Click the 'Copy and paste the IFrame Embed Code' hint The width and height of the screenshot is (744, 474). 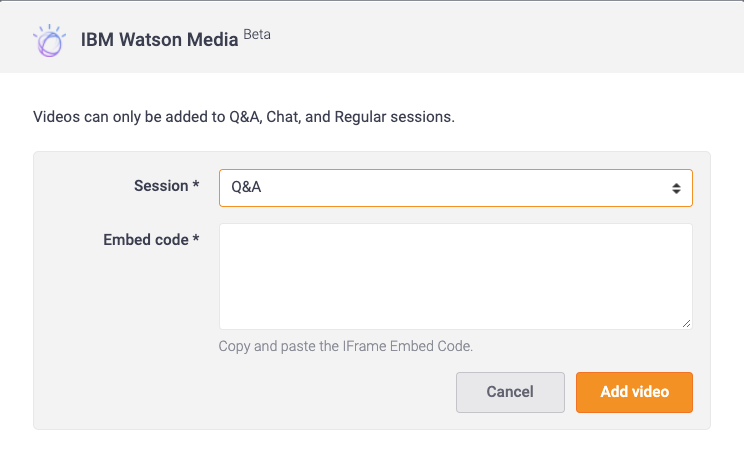click(x=345, y=346)
